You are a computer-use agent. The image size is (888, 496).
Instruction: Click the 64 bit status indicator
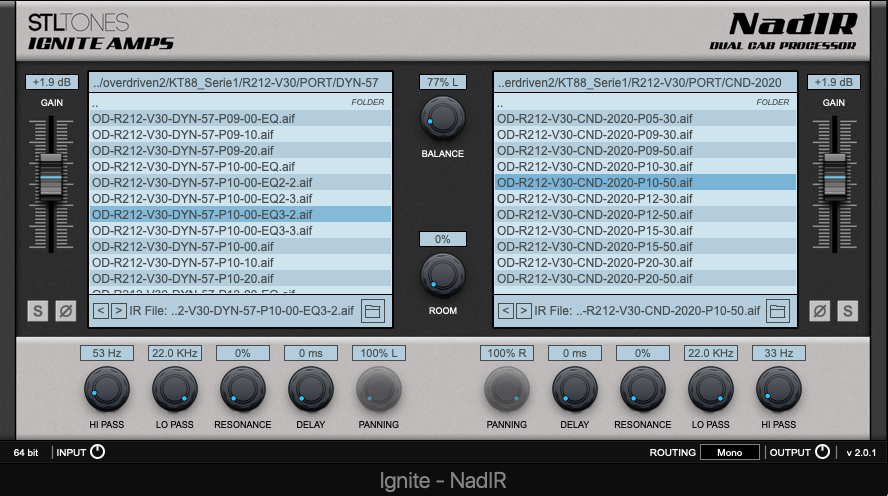pos(26,452)
